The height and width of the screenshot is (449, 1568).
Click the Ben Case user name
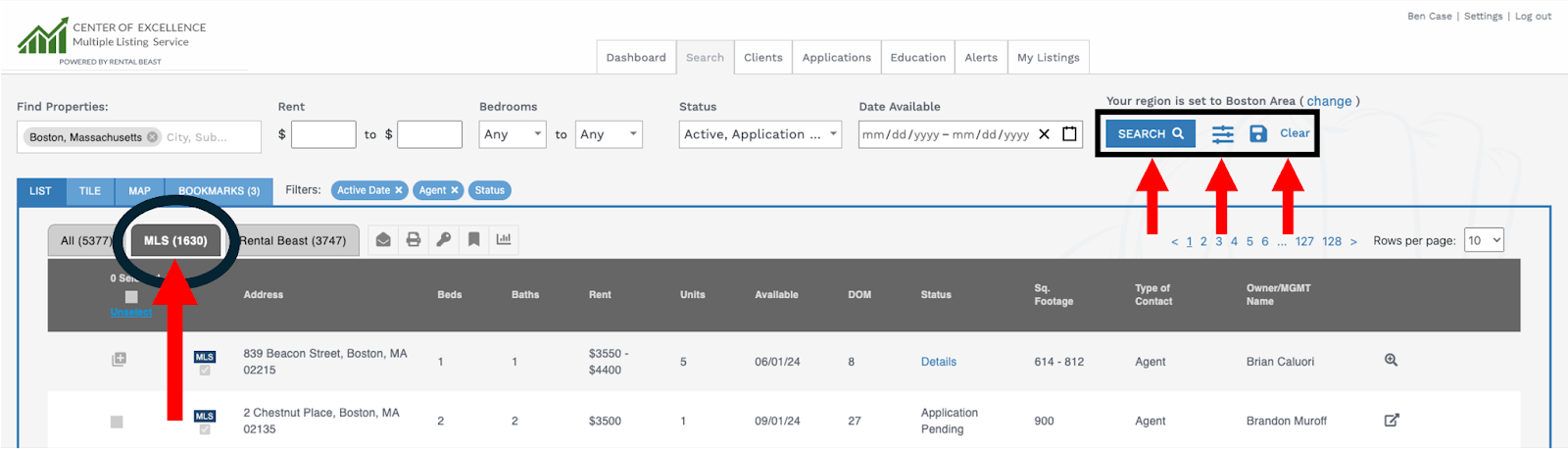(x=1430, y=16)
